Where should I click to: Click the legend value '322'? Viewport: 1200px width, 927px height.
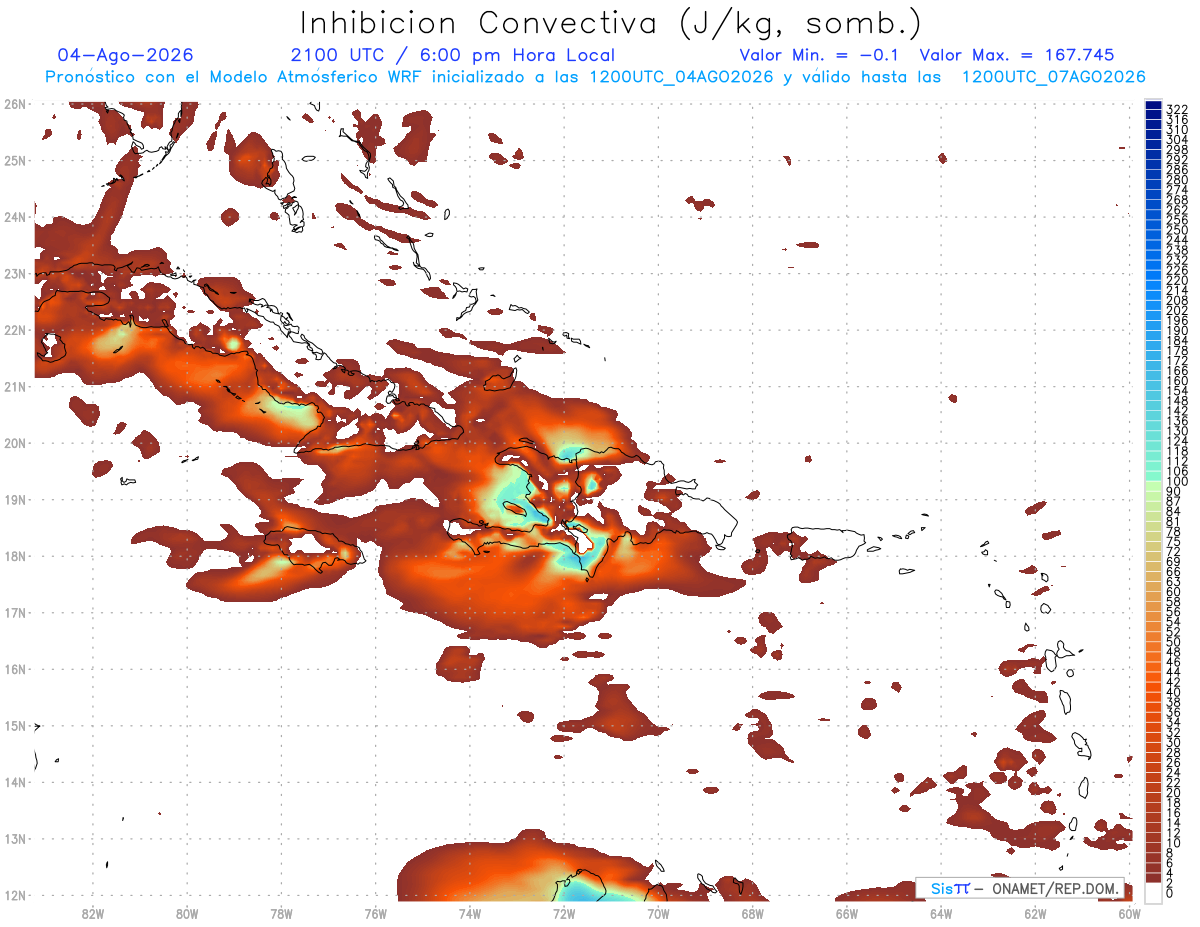point(1177,109)
